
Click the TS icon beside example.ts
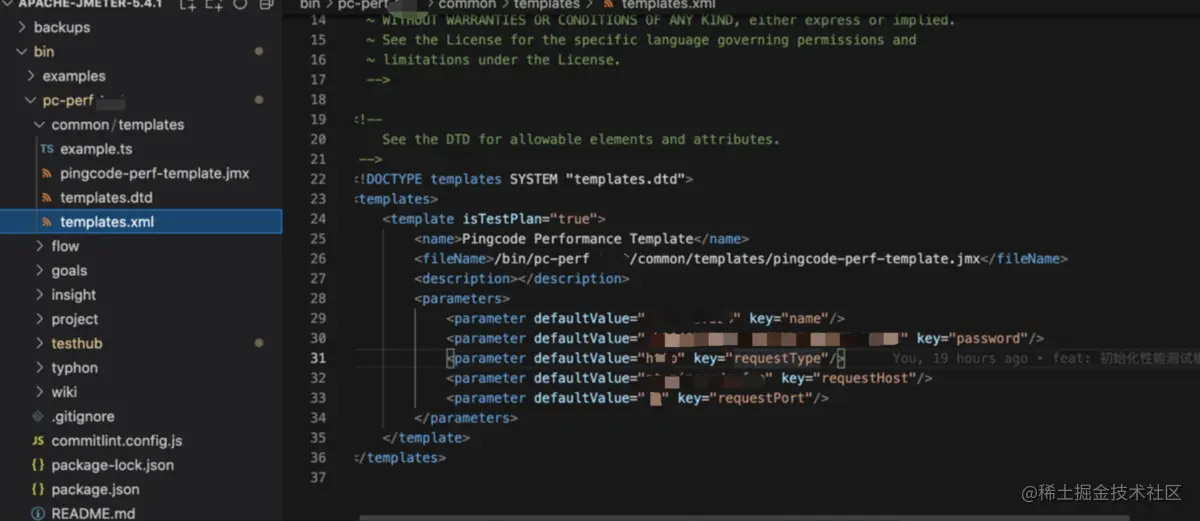(46, 149)
